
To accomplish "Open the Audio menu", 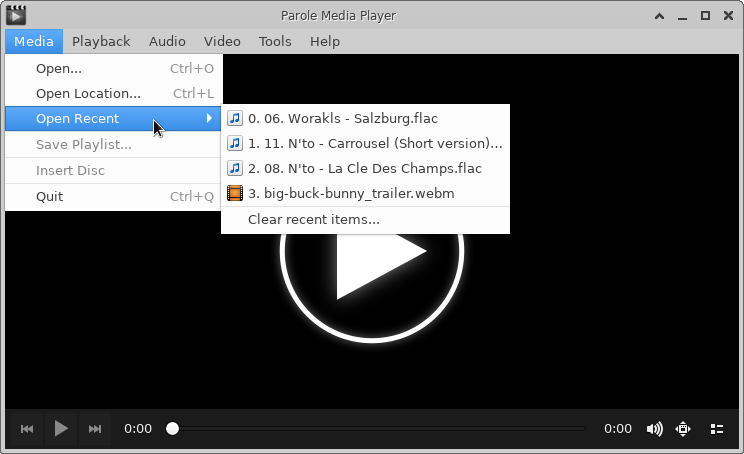I will [167, 41].
